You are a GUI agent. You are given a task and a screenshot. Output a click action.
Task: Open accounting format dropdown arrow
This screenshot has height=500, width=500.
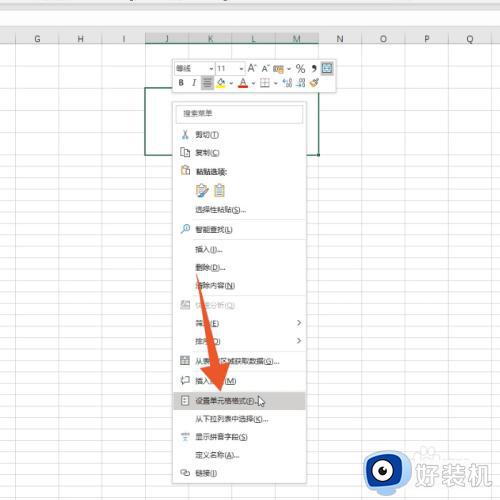point(289,69)
